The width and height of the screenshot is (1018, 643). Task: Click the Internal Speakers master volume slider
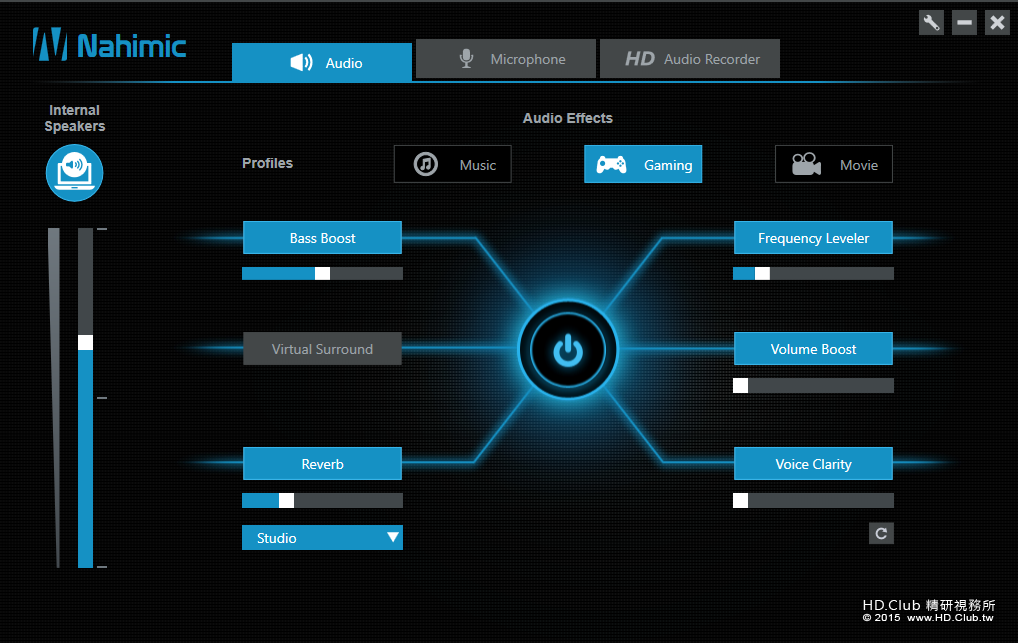pyautogui.click(x=85, y=398)
